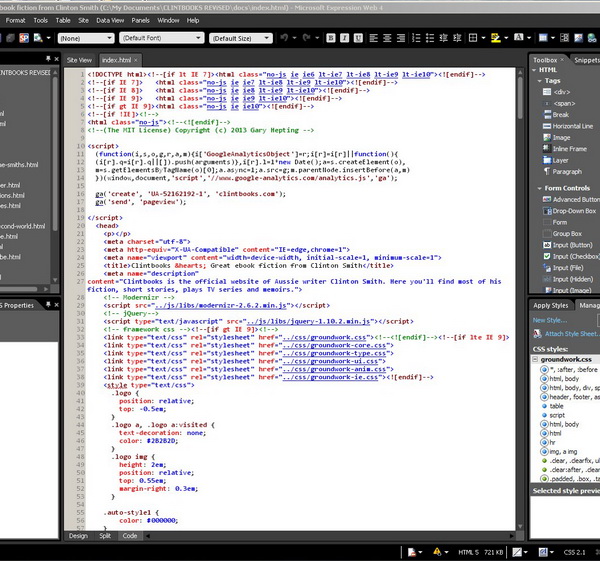Click the Insert Hyperlink globe icon
The width and height of the screenshot is (600, 561).
coord(592,38)
